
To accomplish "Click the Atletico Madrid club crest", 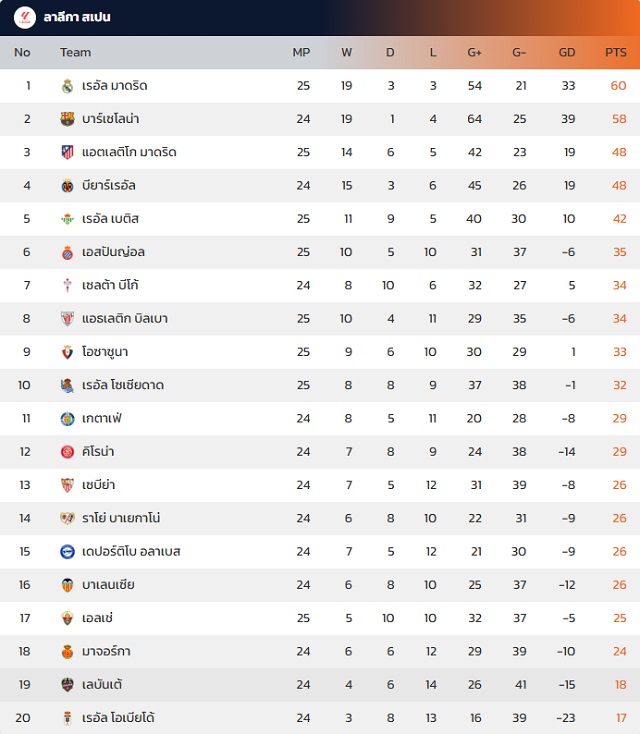I will (67, 152).
